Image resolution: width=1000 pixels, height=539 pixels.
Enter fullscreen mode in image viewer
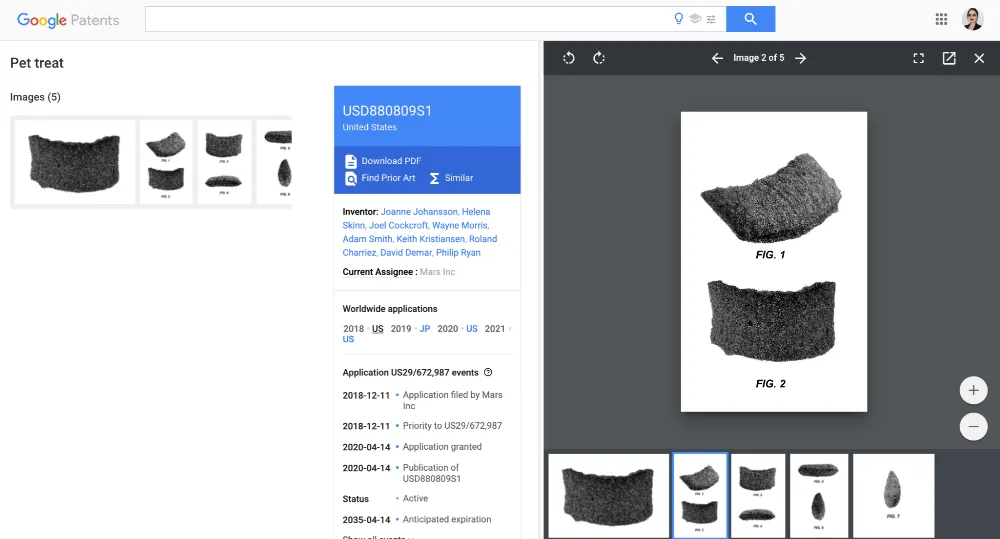tap(918, 58)
